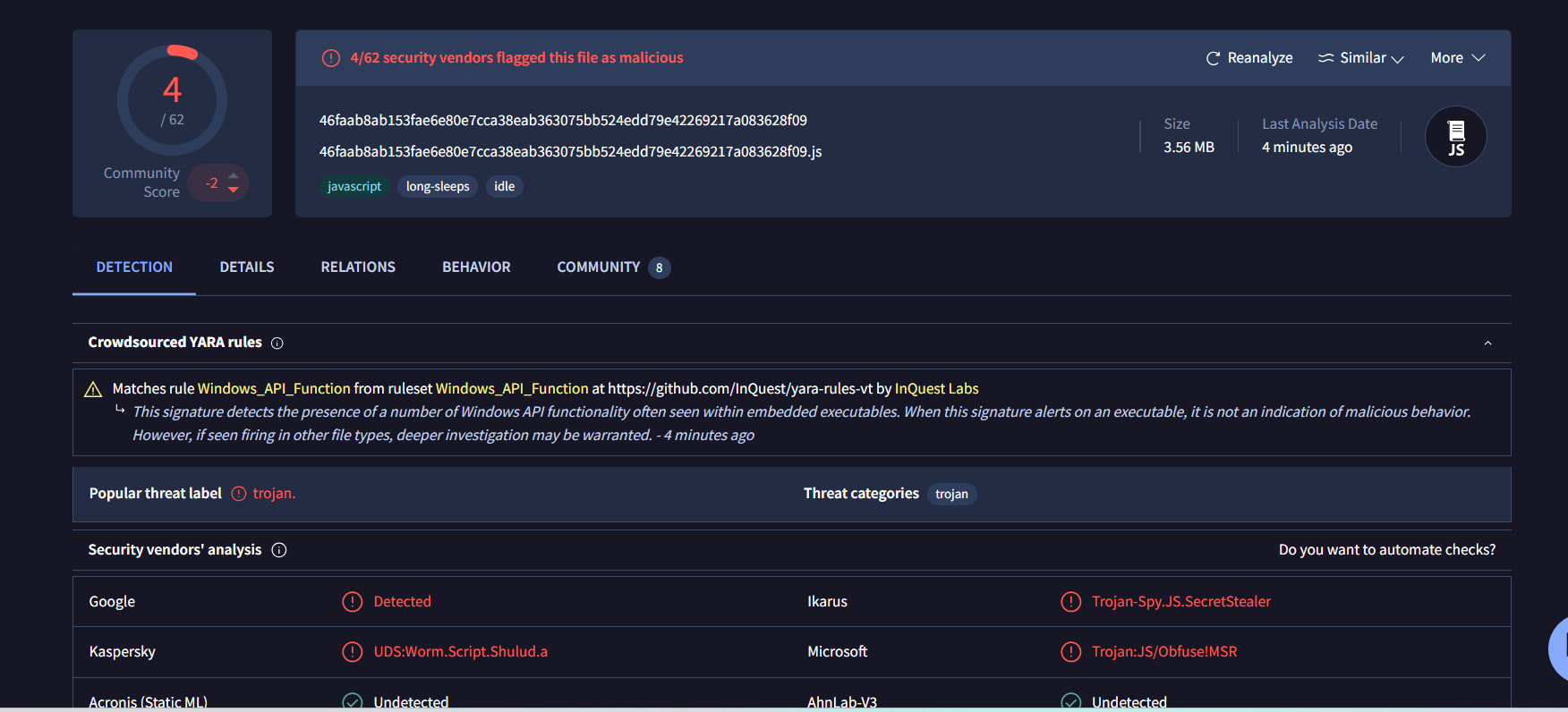
Task: Open the Similar dropdown
Action: (1361, 58)
